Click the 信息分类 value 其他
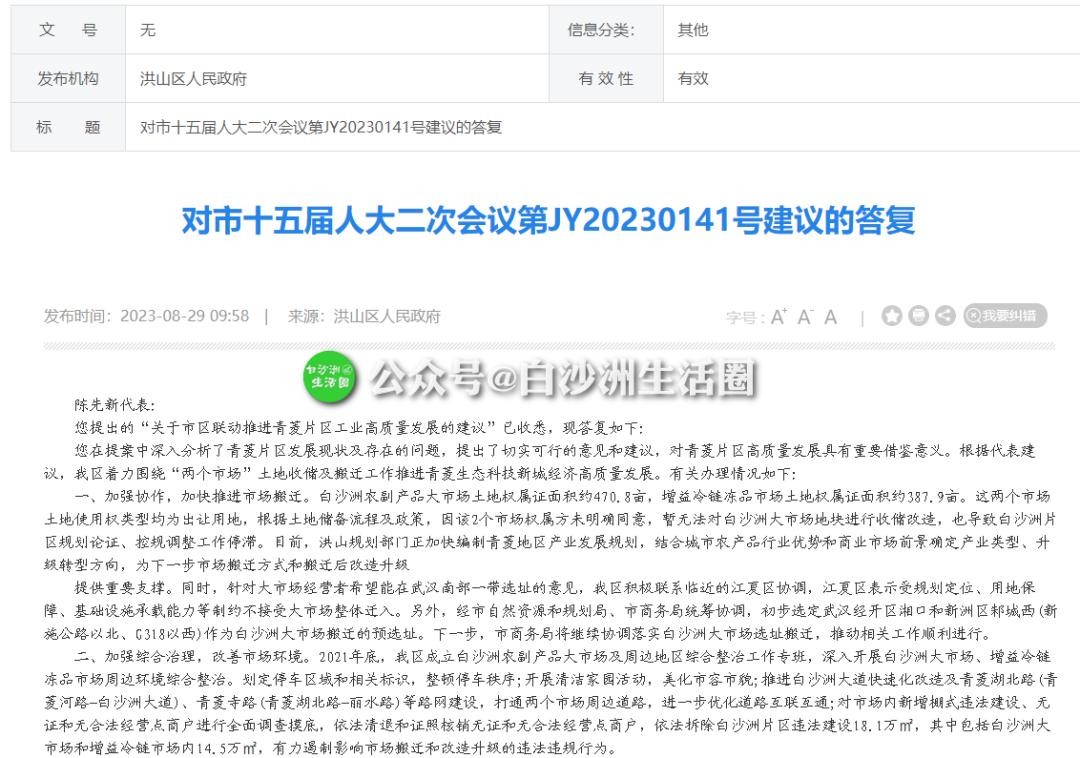The width and height of the screenshot is (1080, 758). tap(693, 30)
